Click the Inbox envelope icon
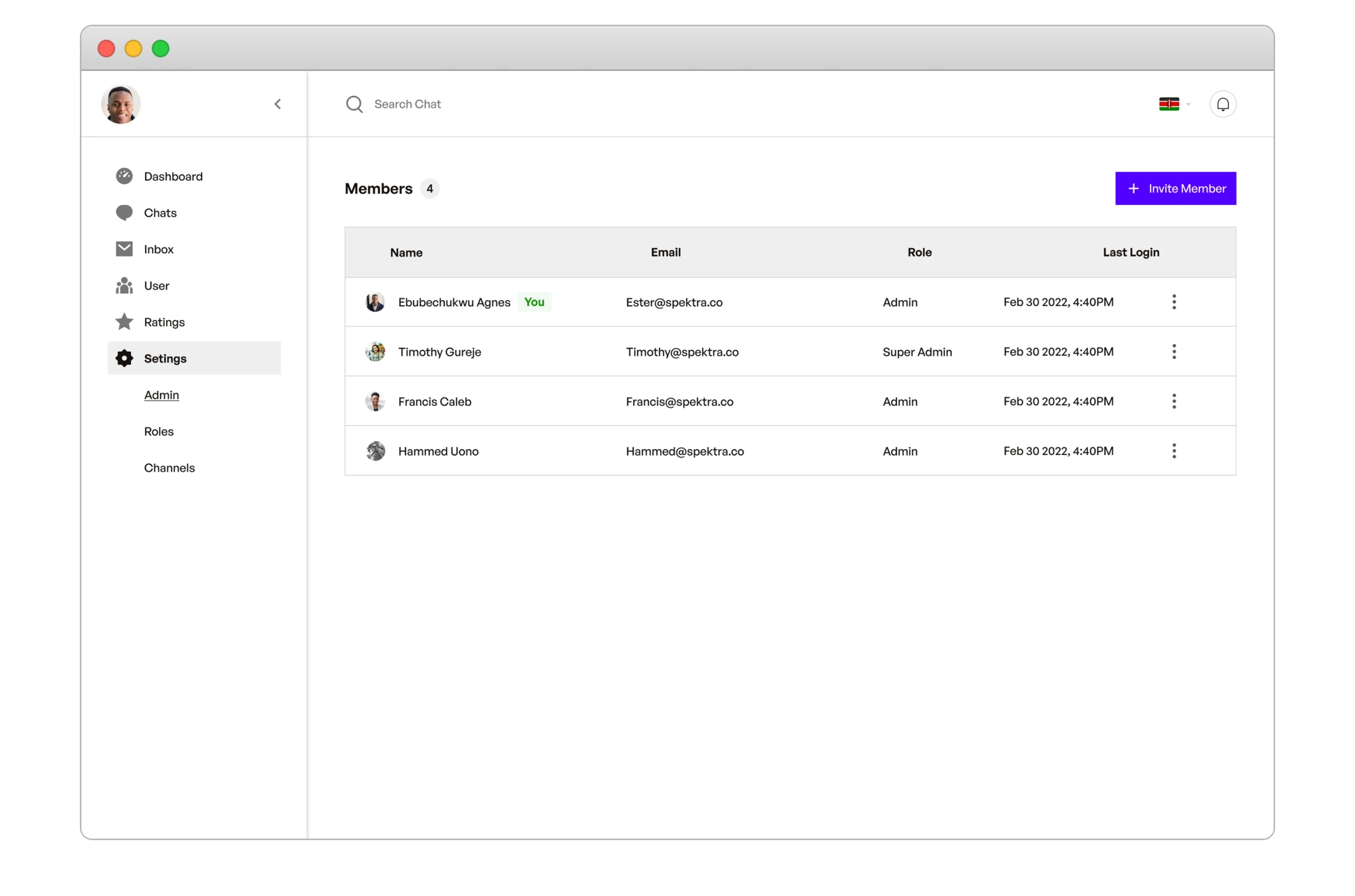The height and width of the screenshot is (896, 1355). point(124,249)
